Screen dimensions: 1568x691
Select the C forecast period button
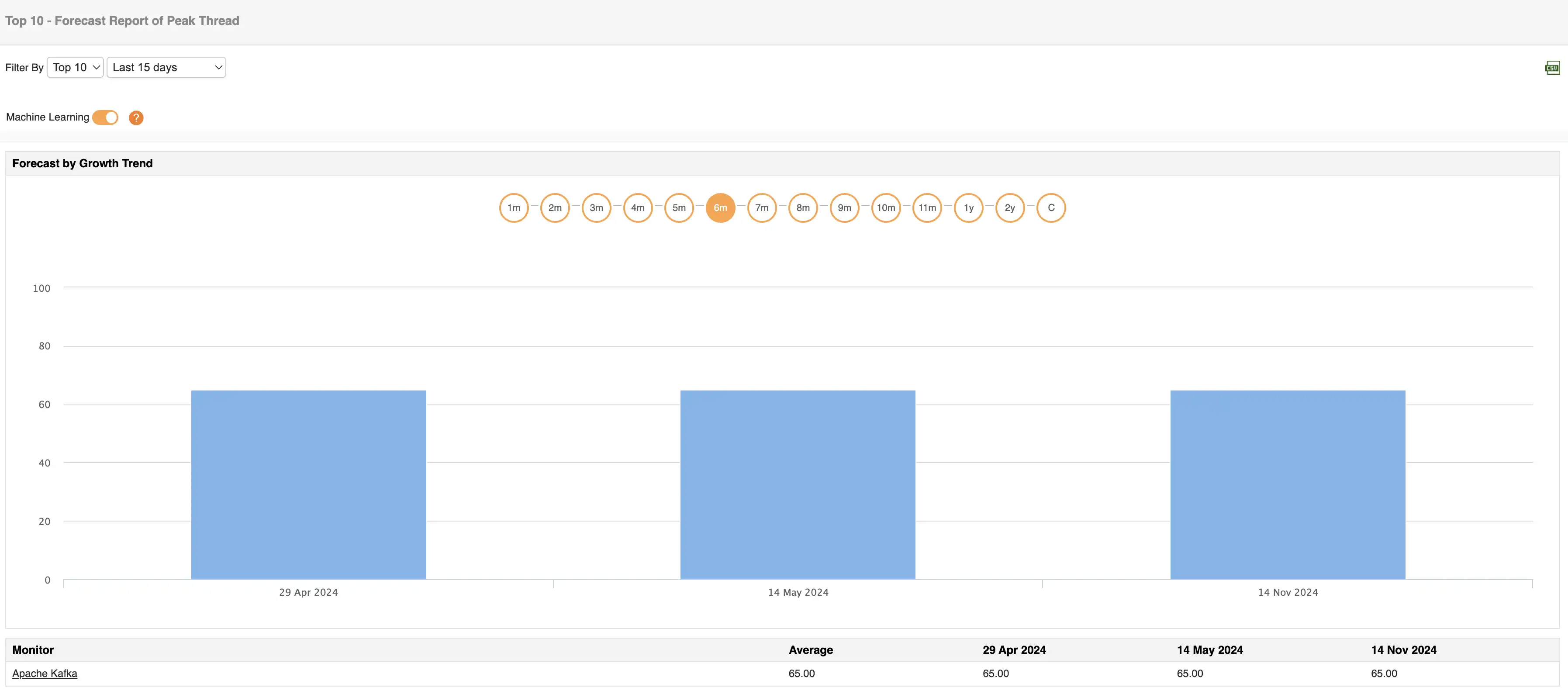1052,207
